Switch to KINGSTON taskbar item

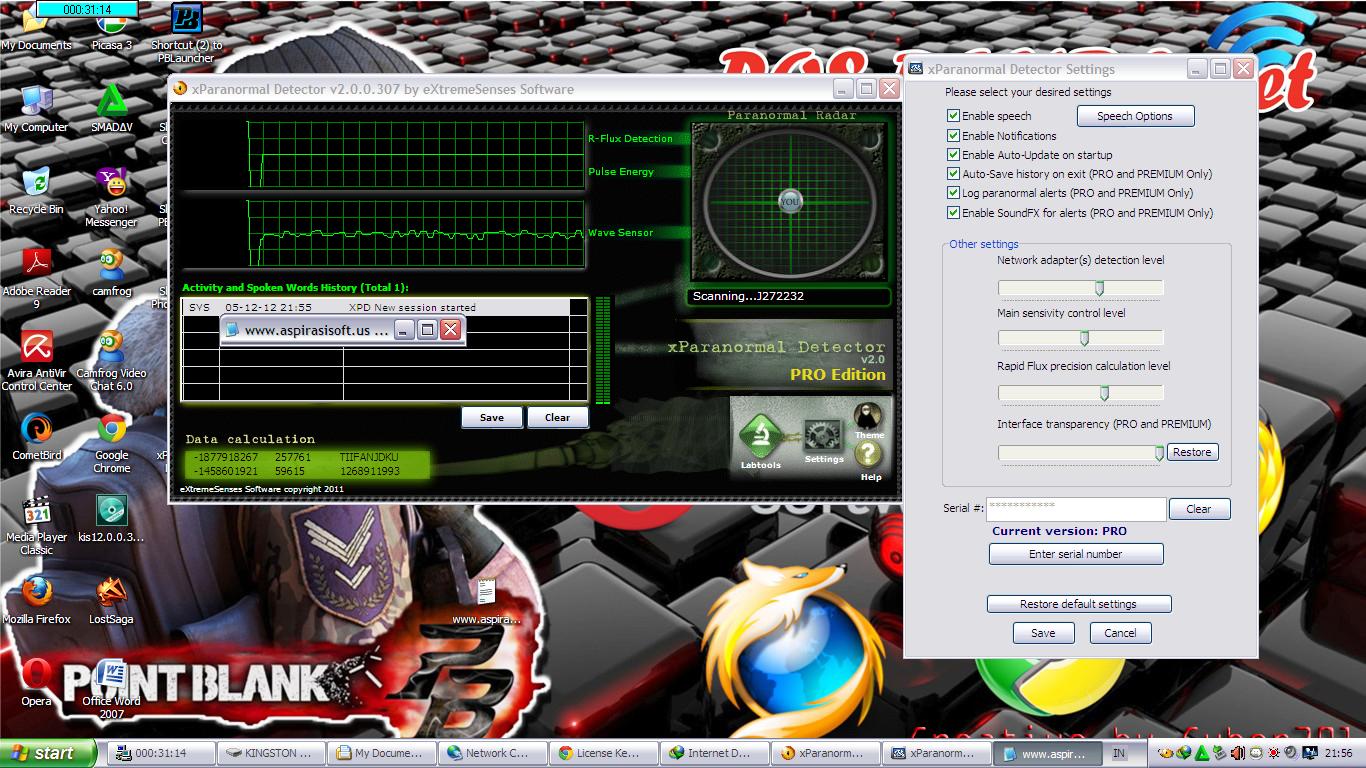(271, 753)
